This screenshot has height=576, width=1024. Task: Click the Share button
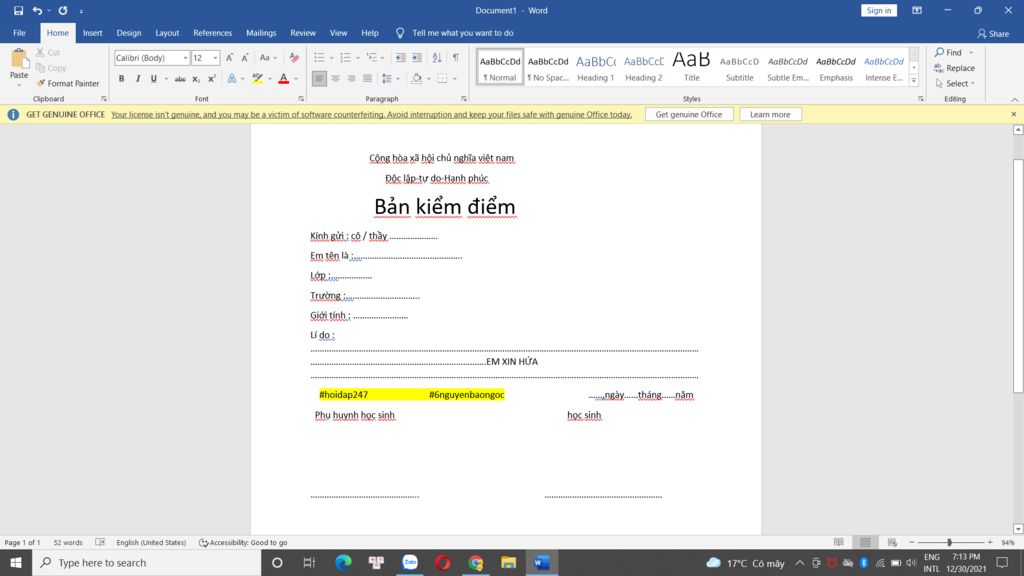tap(993, 33)
